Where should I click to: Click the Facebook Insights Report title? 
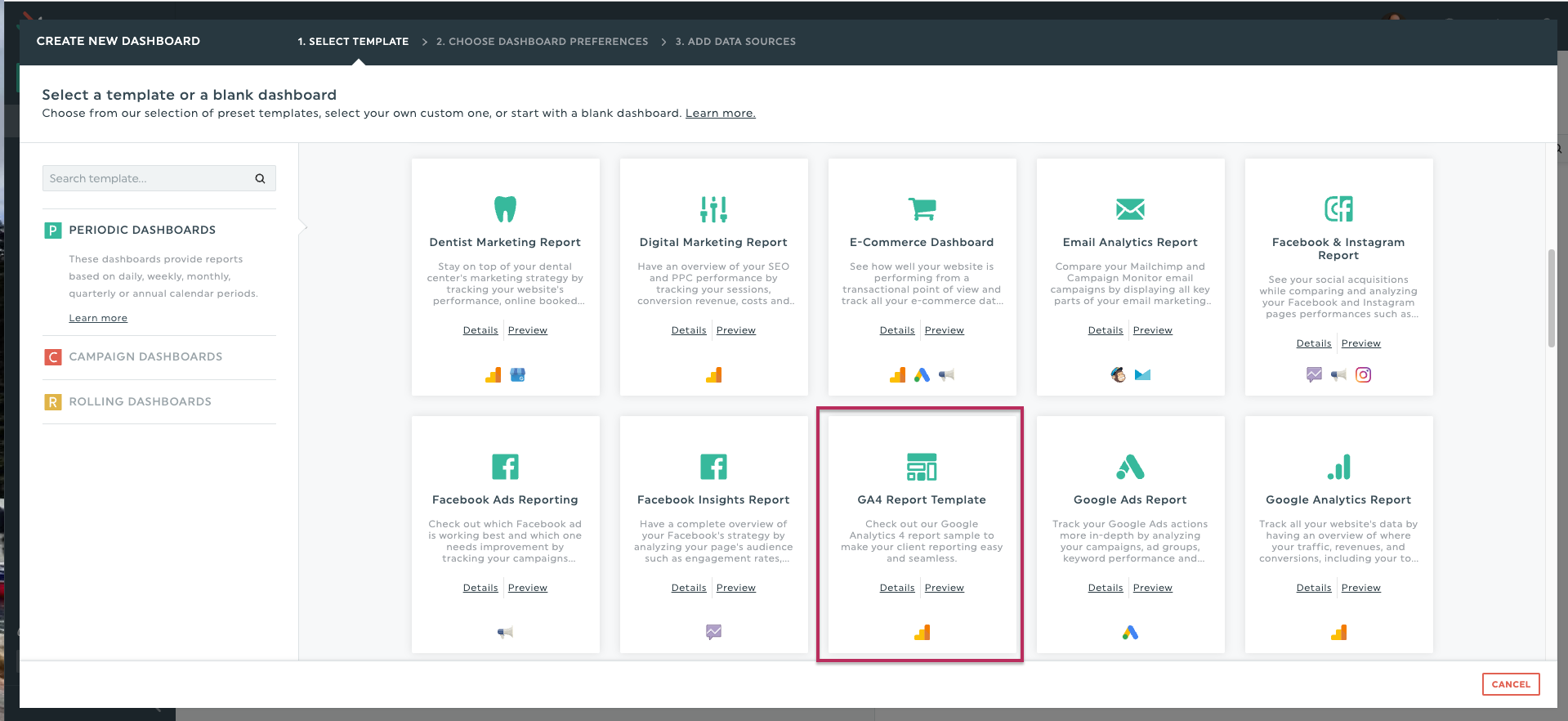713,500
